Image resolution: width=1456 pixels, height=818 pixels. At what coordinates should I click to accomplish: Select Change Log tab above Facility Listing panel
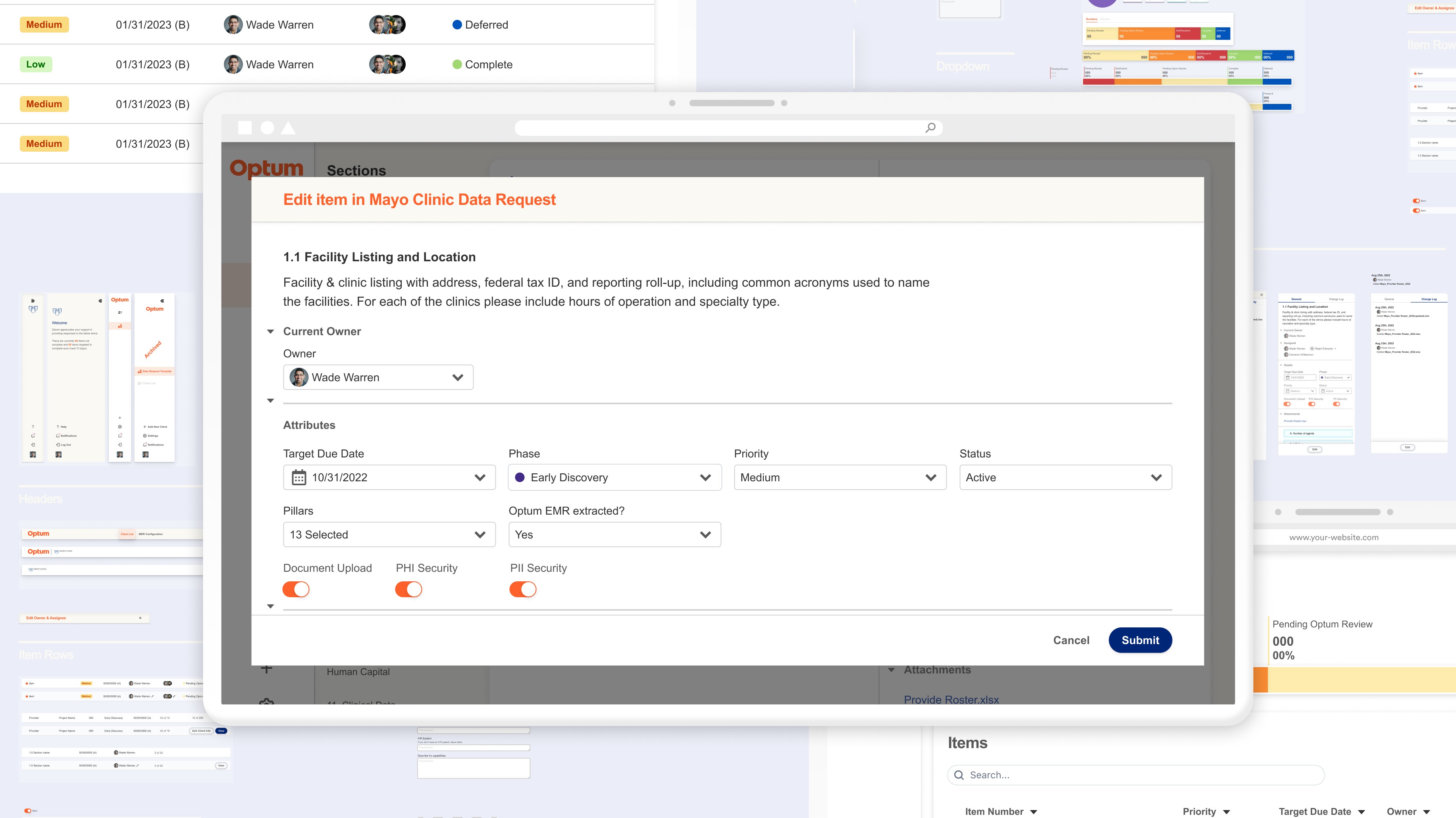tap(1336, 299)
